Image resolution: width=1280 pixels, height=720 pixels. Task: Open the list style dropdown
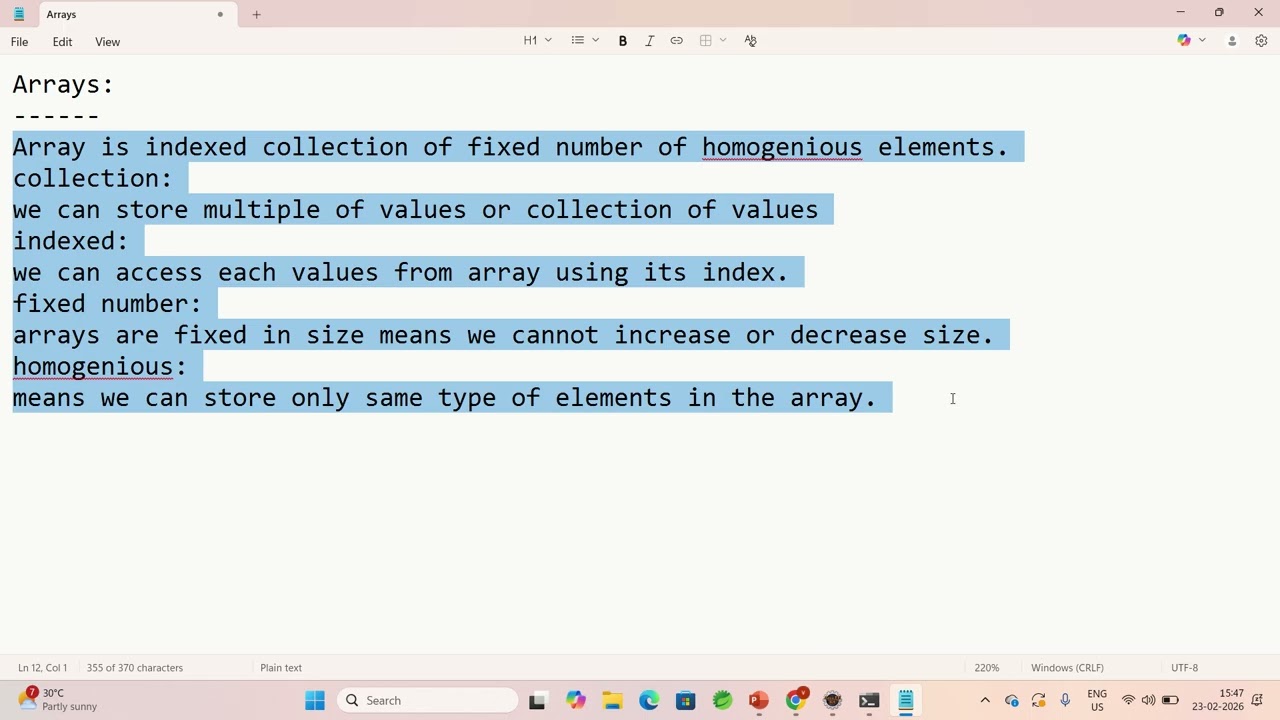(585, 41)
